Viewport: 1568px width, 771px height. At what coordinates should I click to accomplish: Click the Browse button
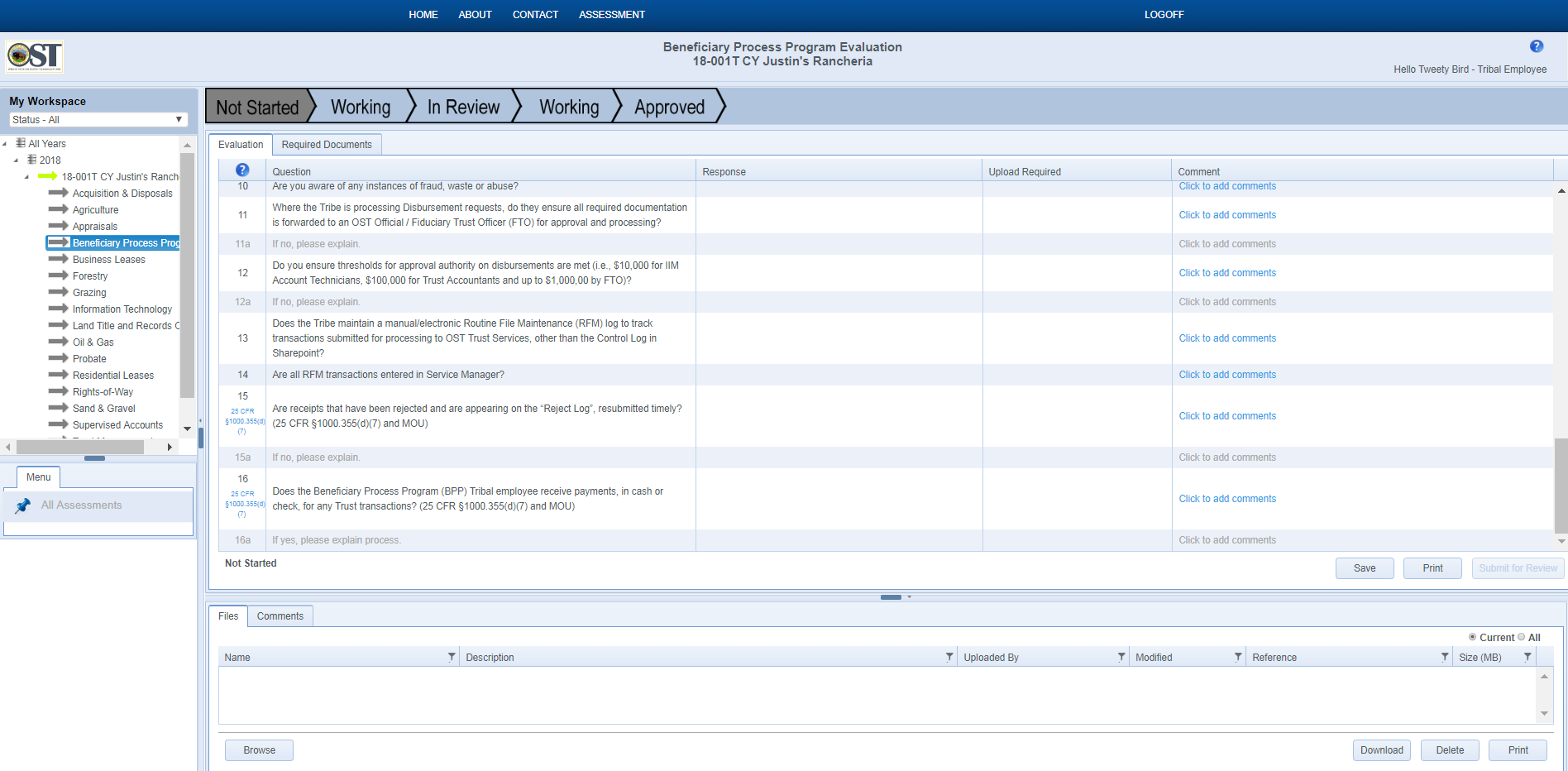[260, 750]
